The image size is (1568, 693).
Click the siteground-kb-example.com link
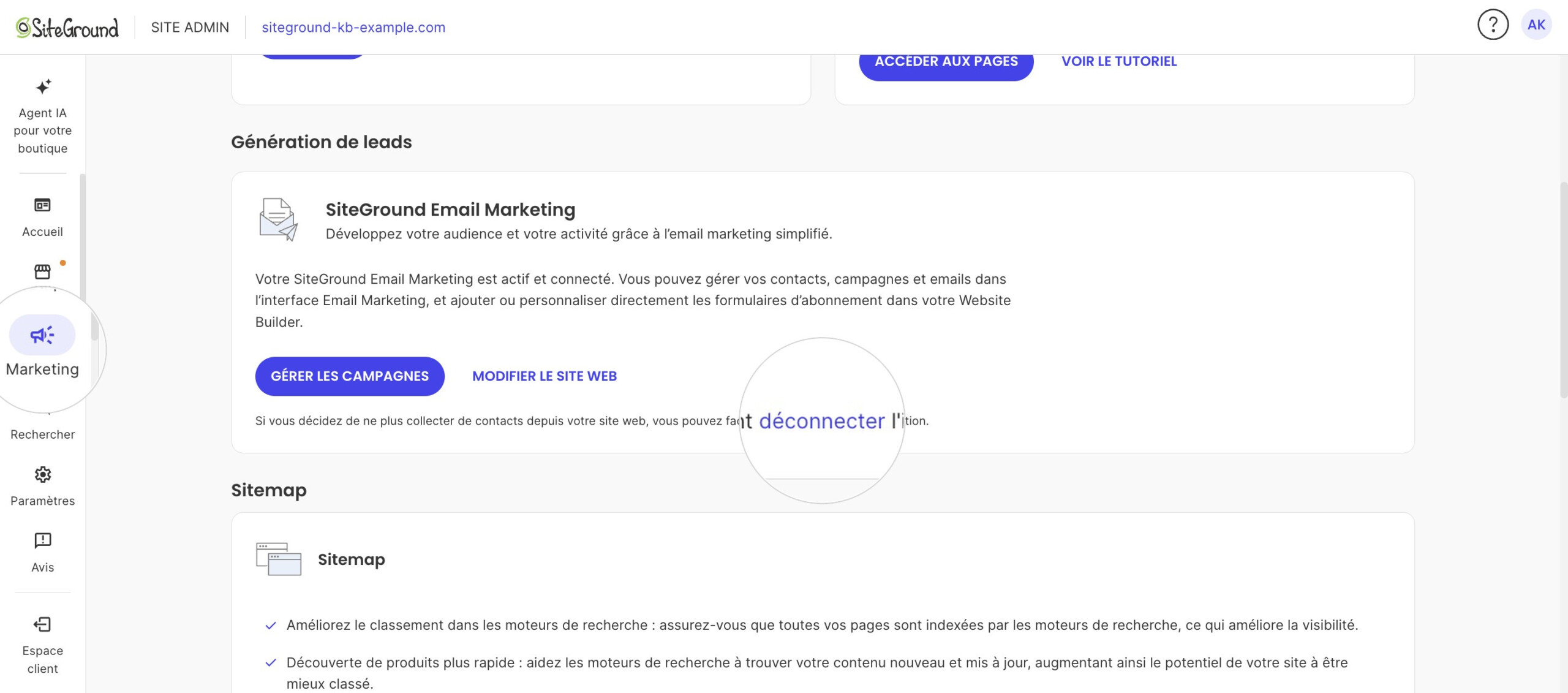tap(353, 27)
